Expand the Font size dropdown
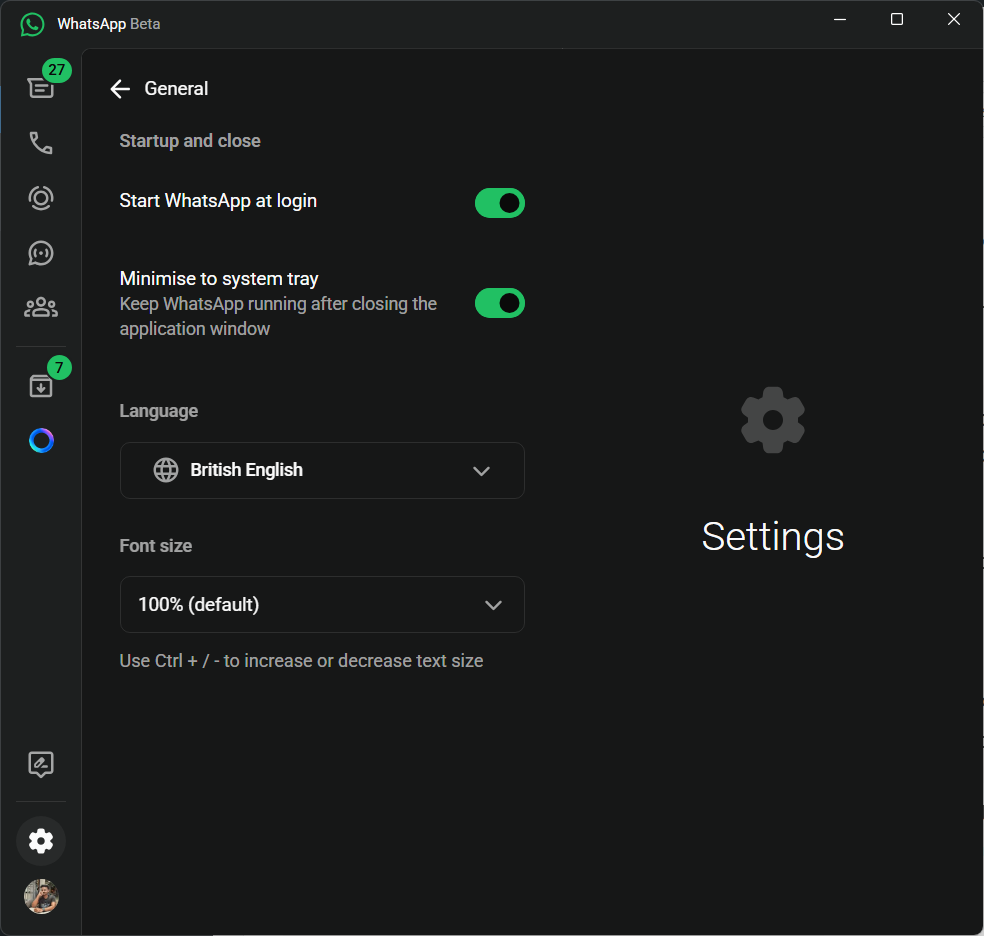984x936 pixels. (322, 604)
